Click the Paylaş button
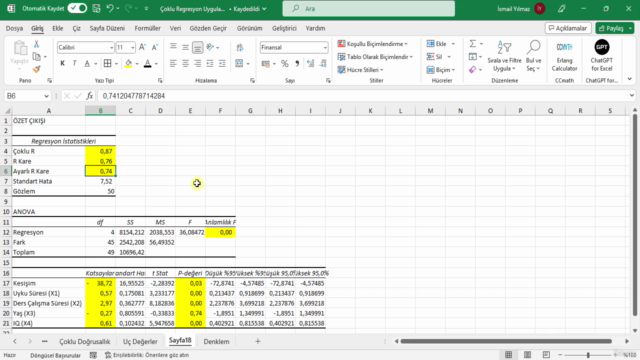 click(615, 28)
